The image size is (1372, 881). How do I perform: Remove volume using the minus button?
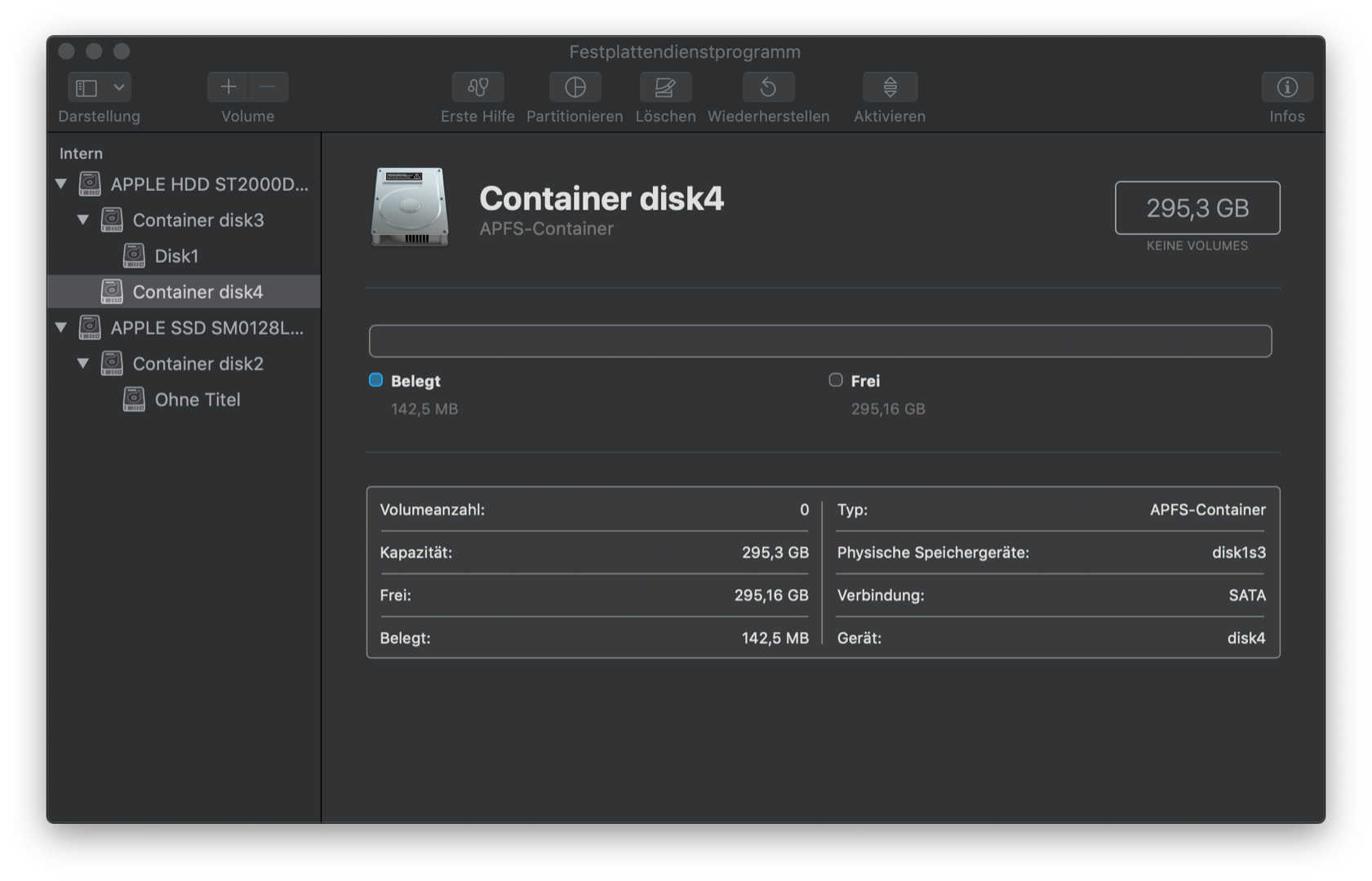point(268,87)
